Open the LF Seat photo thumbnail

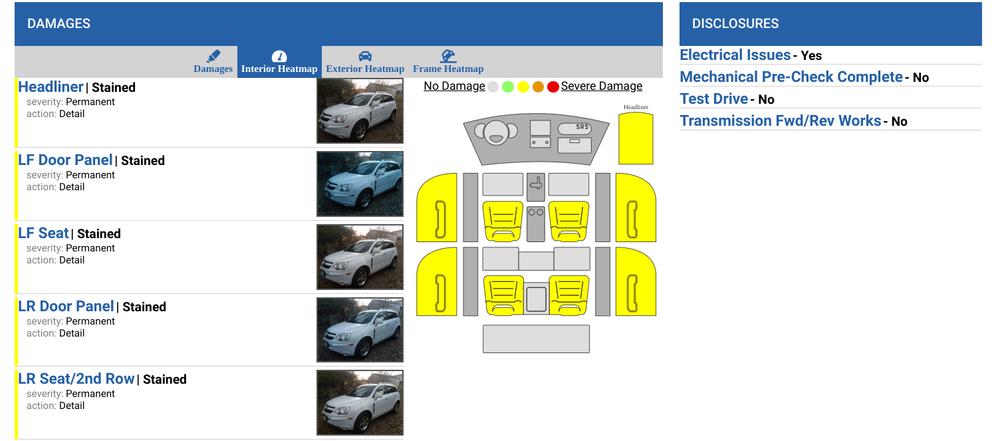click(x=360, y=257)
